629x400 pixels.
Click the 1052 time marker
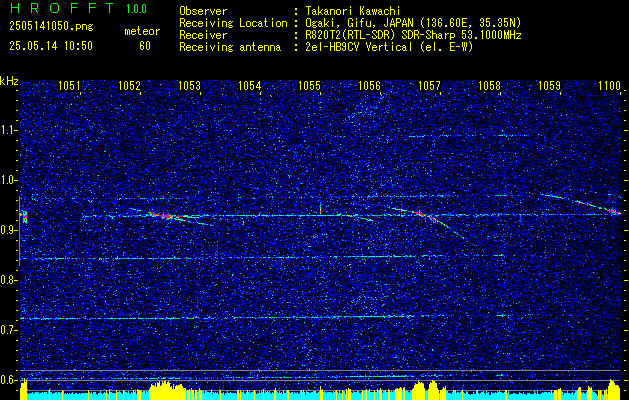[129, 85]
